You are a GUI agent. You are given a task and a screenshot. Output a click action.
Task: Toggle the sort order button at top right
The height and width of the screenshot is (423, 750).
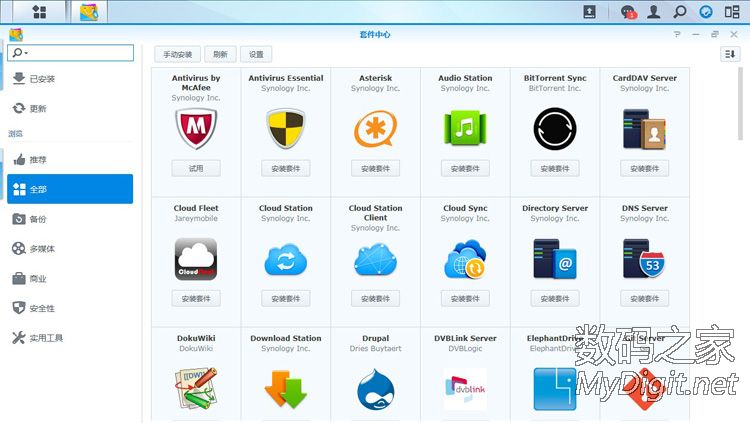point(730,54)
